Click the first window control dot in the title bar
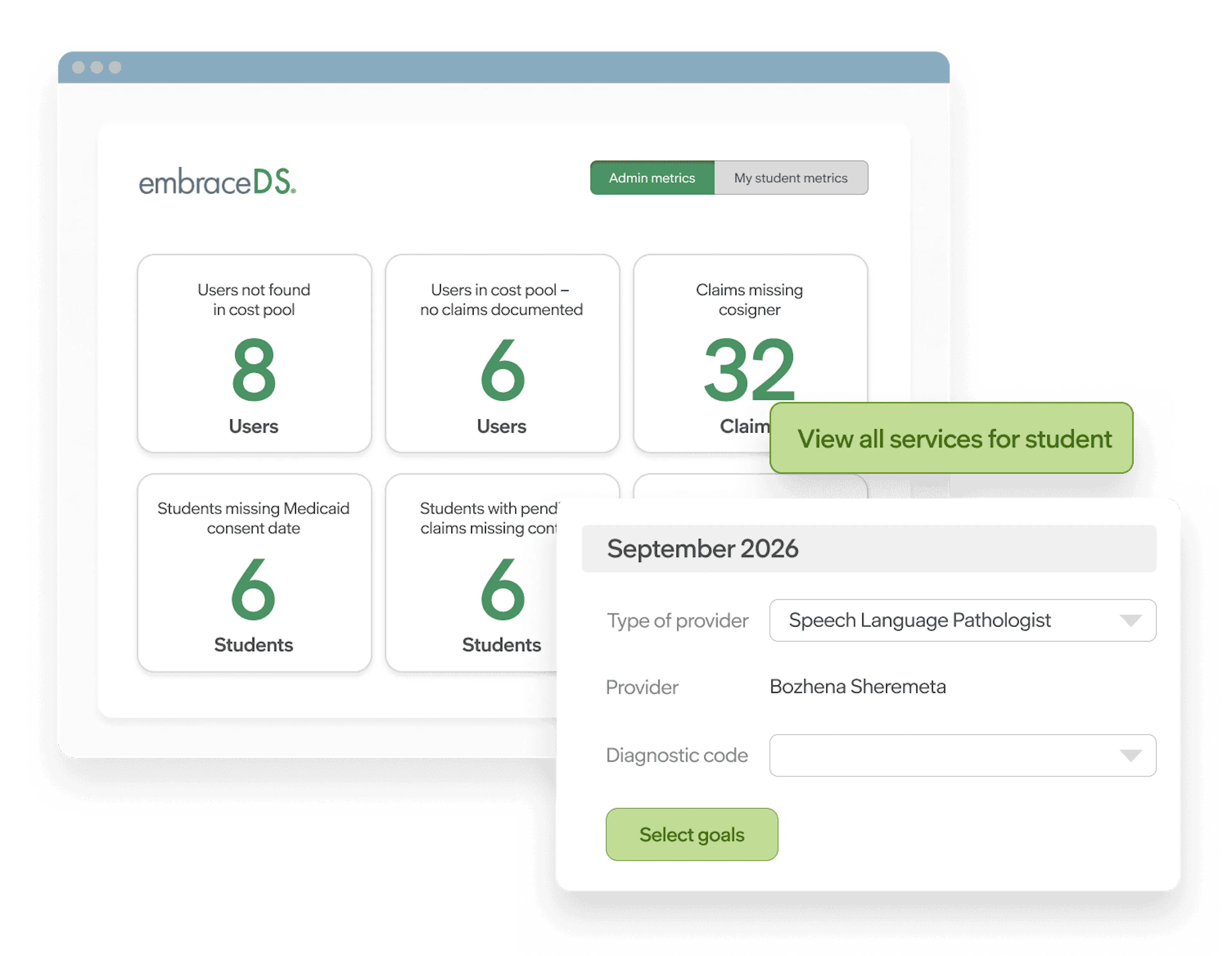 (78, 67)
